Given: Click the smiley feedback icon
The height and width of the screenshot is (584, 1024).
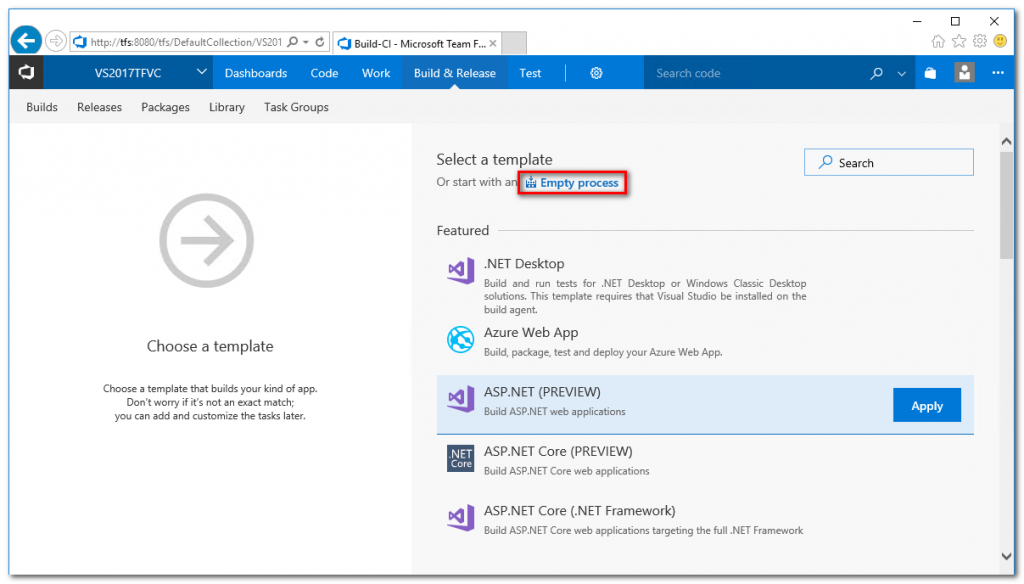Looking at the screenshot, I should click(1000, 41).
